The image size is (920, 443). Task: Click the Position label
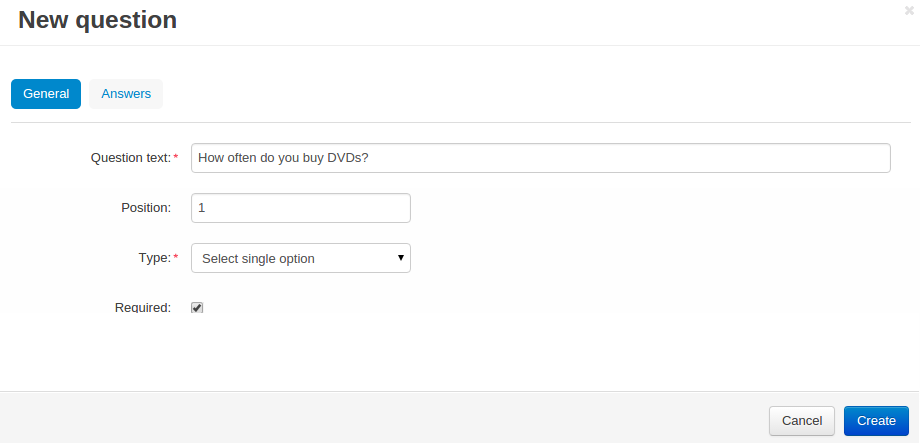tap(146, 208)
